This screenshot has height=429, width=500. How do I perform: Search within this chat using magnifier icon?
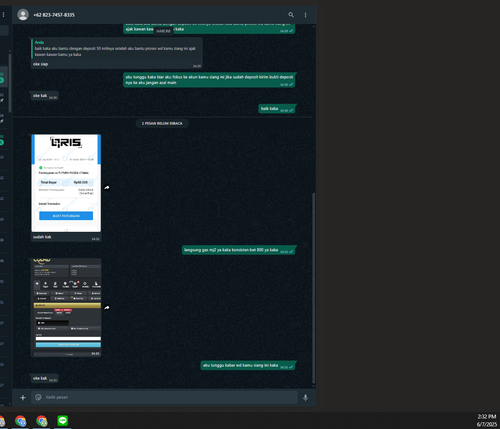(291, 15)
